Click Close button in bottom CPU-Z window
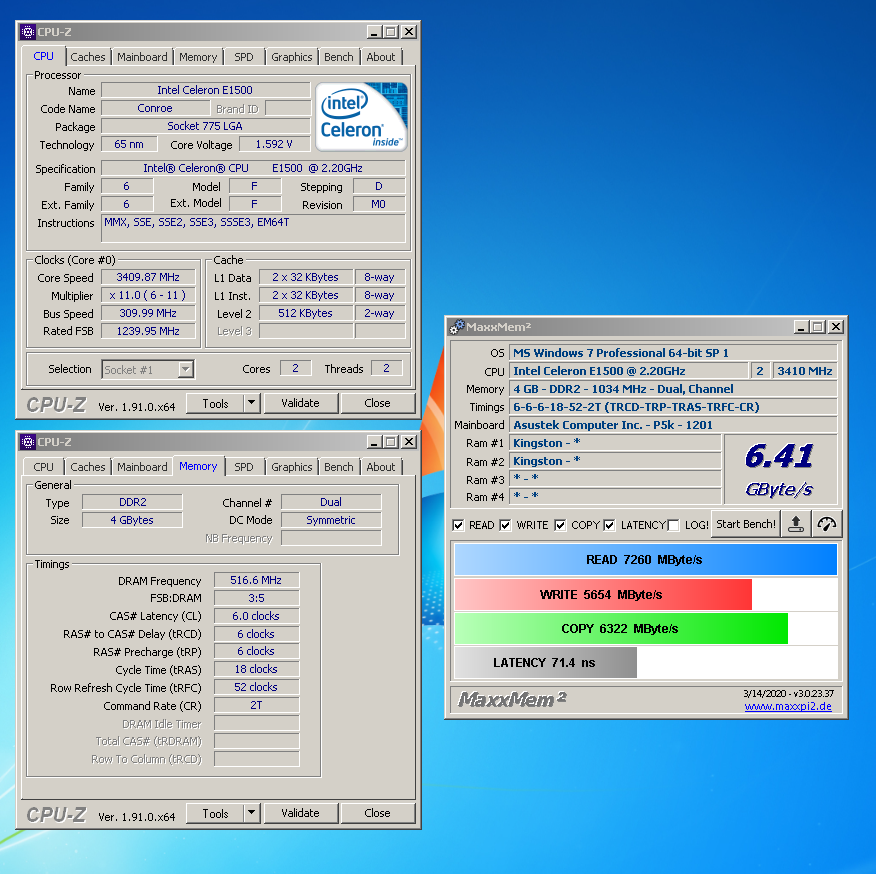876x874 pixels. pos(377,813)
